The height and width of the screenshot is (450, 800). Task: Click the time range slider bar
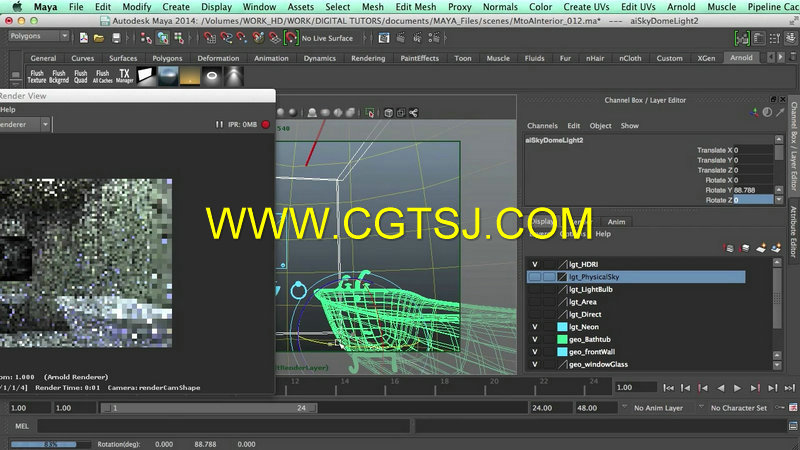click(208, 408)
